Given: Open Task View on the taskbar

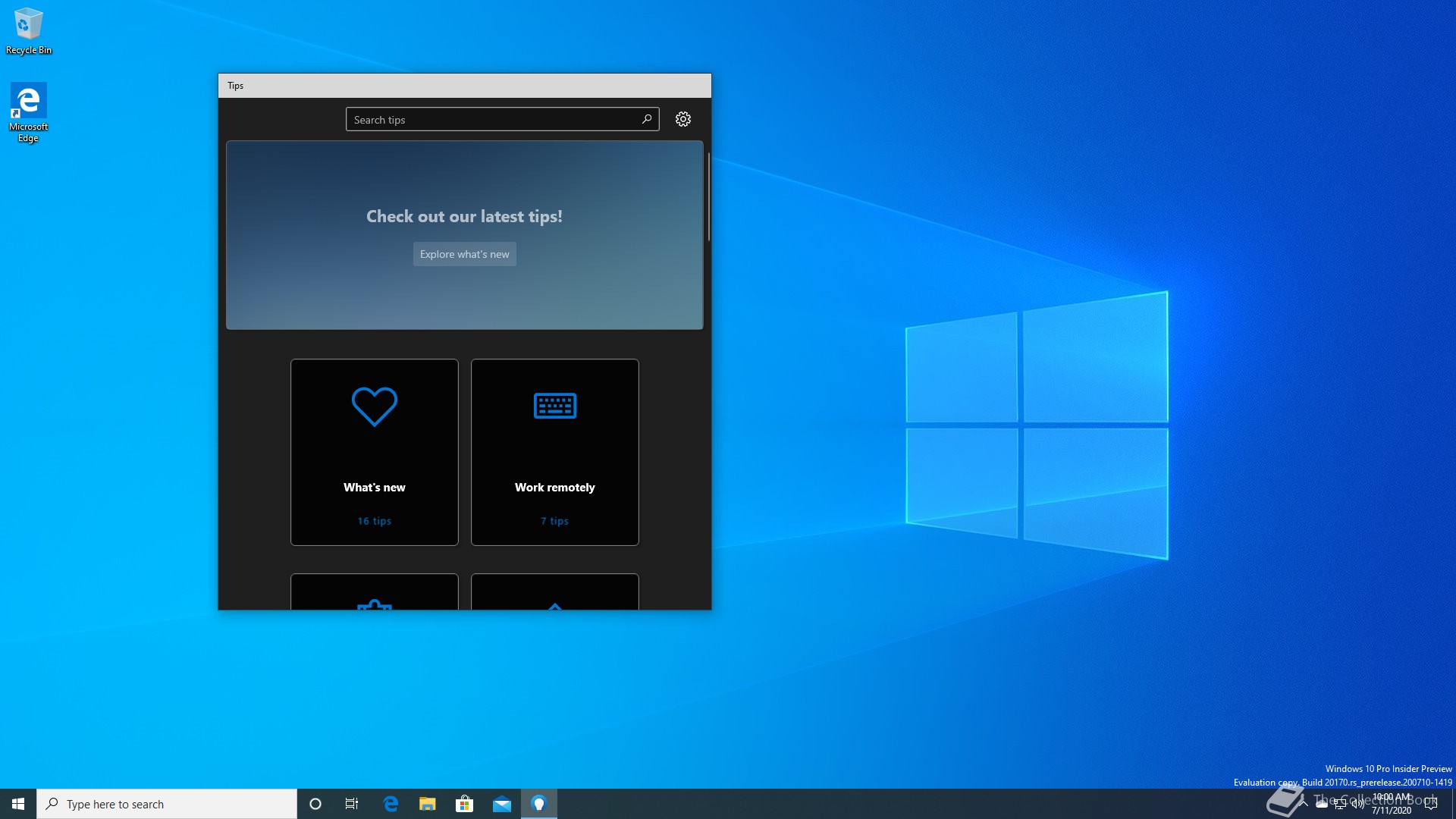Looking at the screenshot, I should pyautogui.click(x=352, y=804).
